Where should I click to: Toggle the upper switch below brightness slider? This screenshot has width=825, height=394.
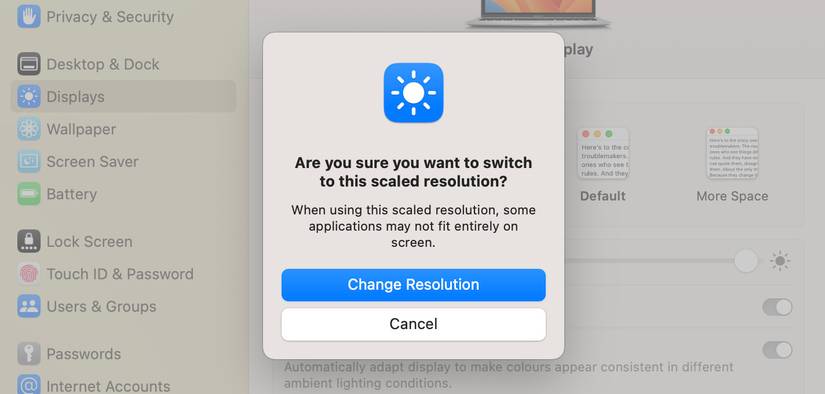tap(777, 307)
